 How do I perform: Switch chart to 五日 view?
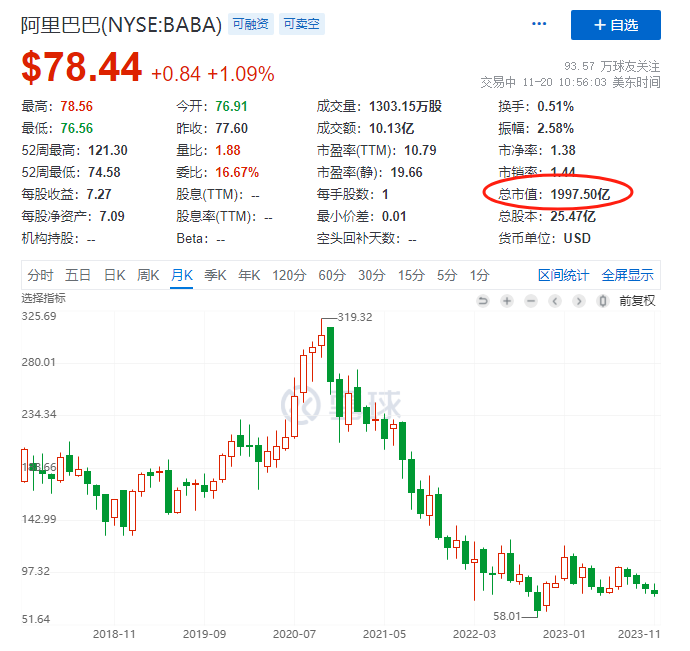click(78, 276)
